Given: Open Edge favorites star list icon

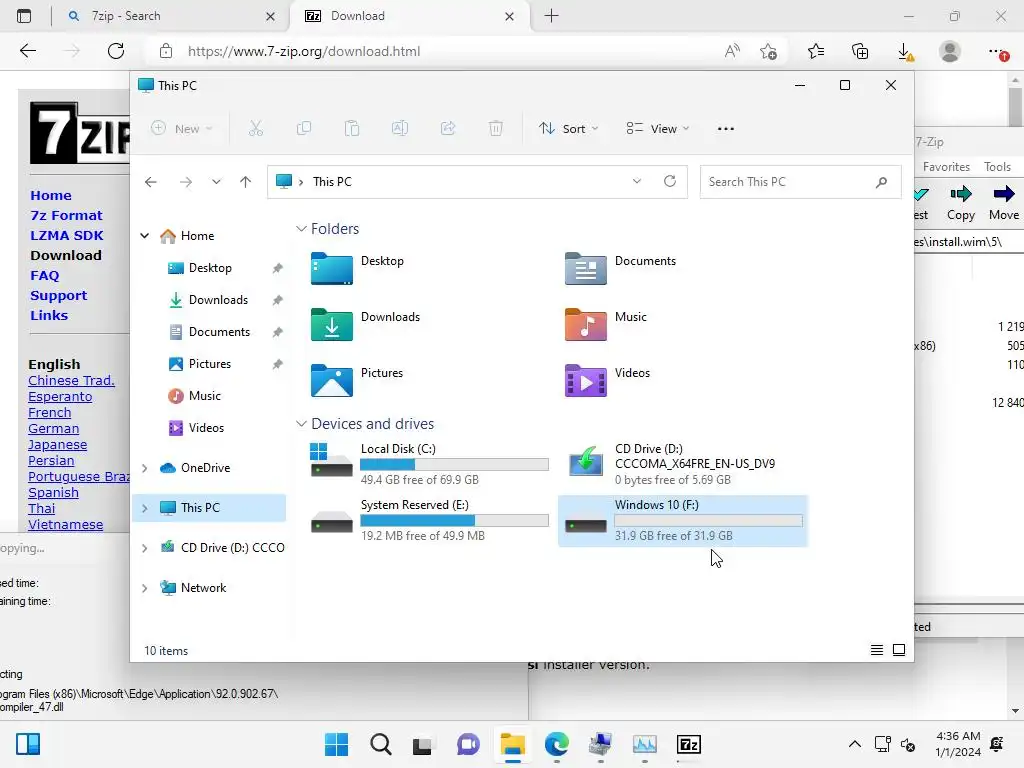Looking at the screenshot, I should (816, 51).
